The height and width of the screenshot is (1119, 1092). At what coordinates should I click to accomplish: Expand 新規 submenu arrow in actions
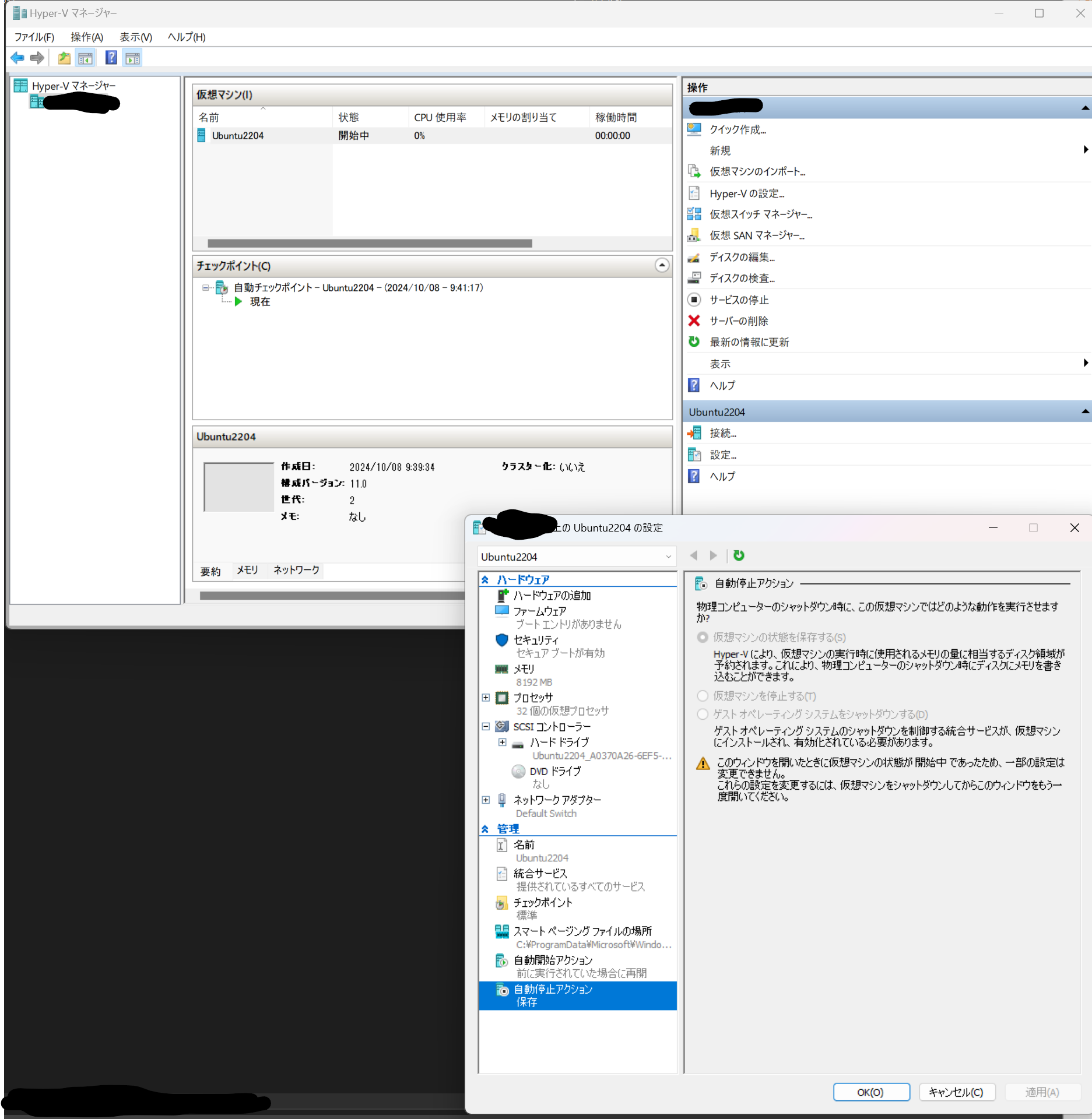1085,150
